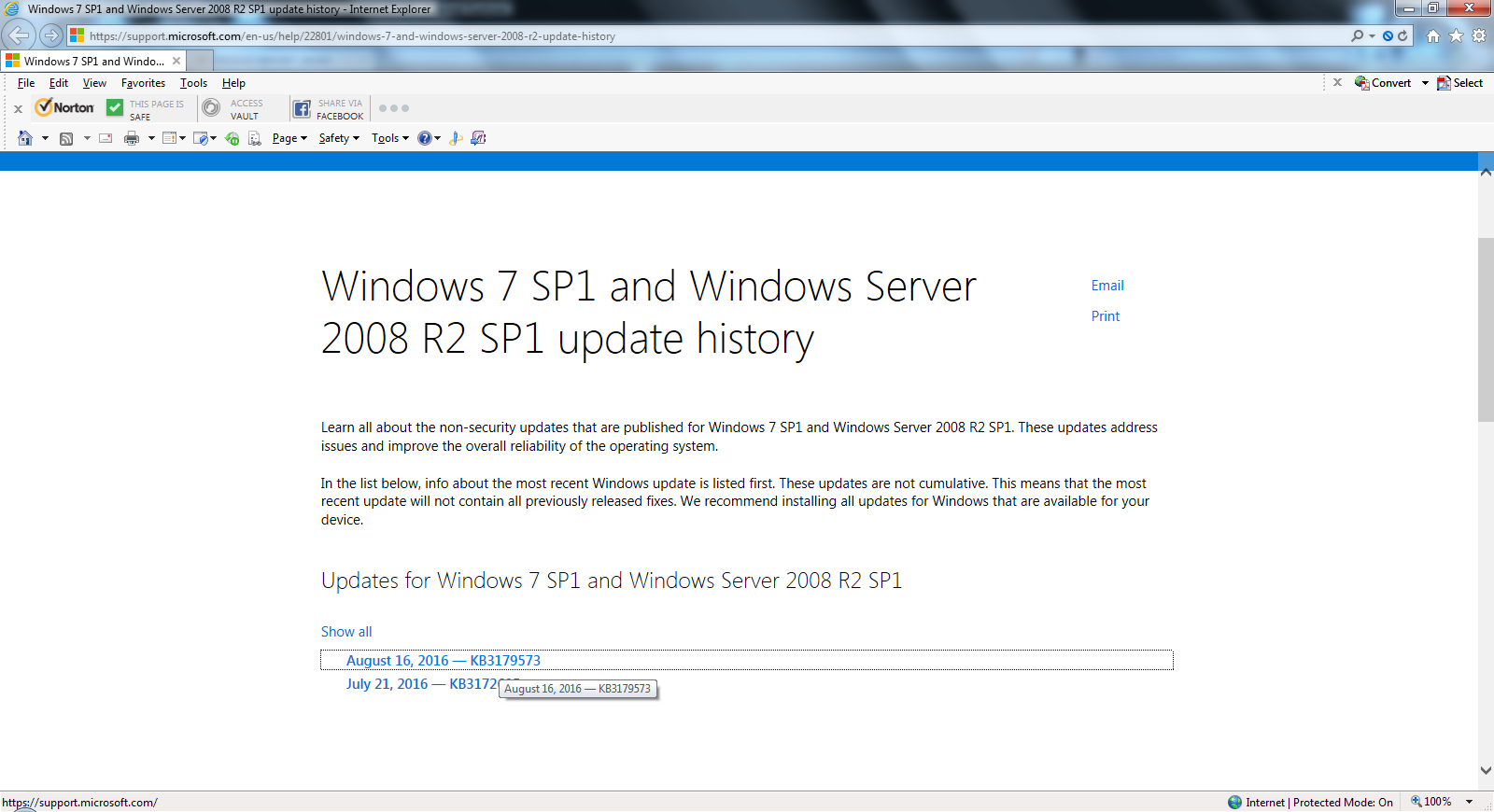
Task: Click the command bar Home icon
Action: [x=25, y=138]
